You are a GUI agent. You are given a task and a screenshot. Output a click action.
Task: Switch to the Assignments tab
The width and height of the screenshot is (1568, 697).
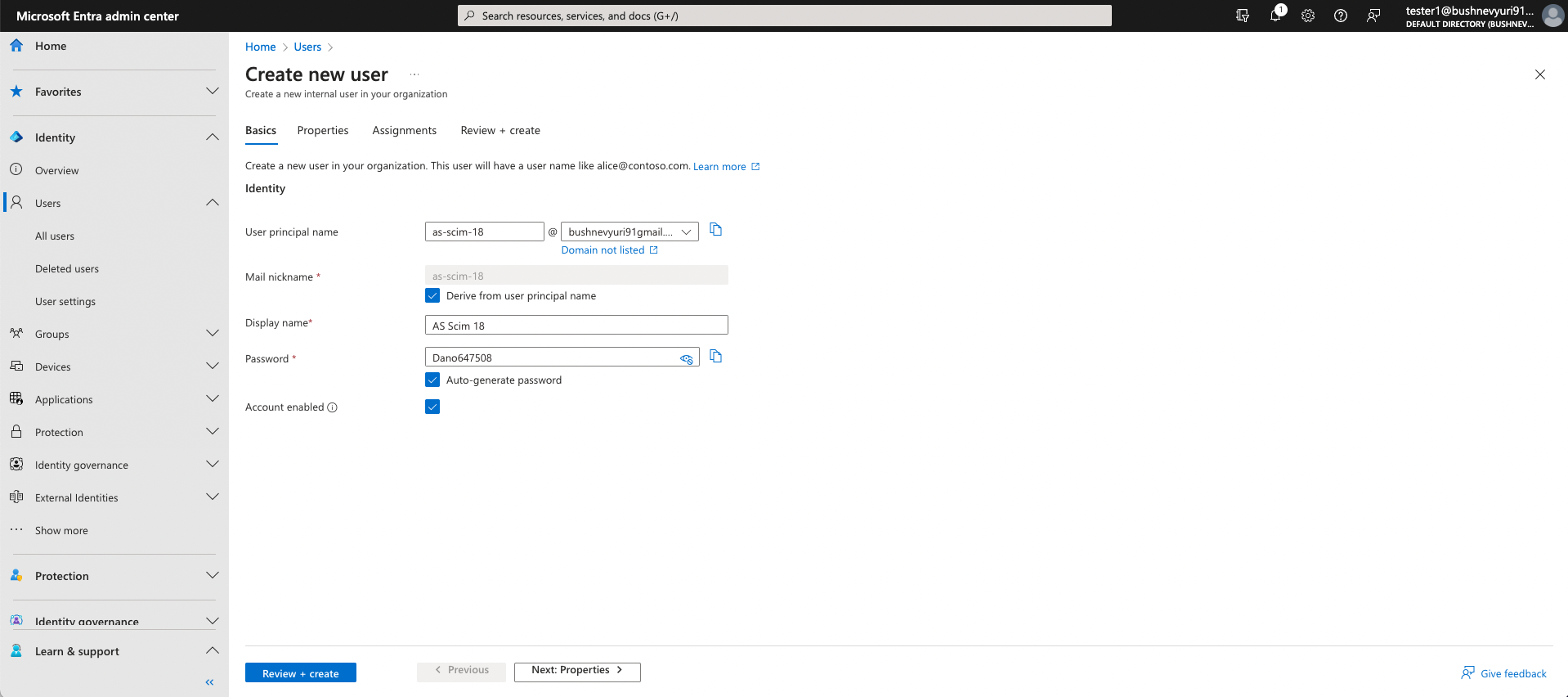404,130
